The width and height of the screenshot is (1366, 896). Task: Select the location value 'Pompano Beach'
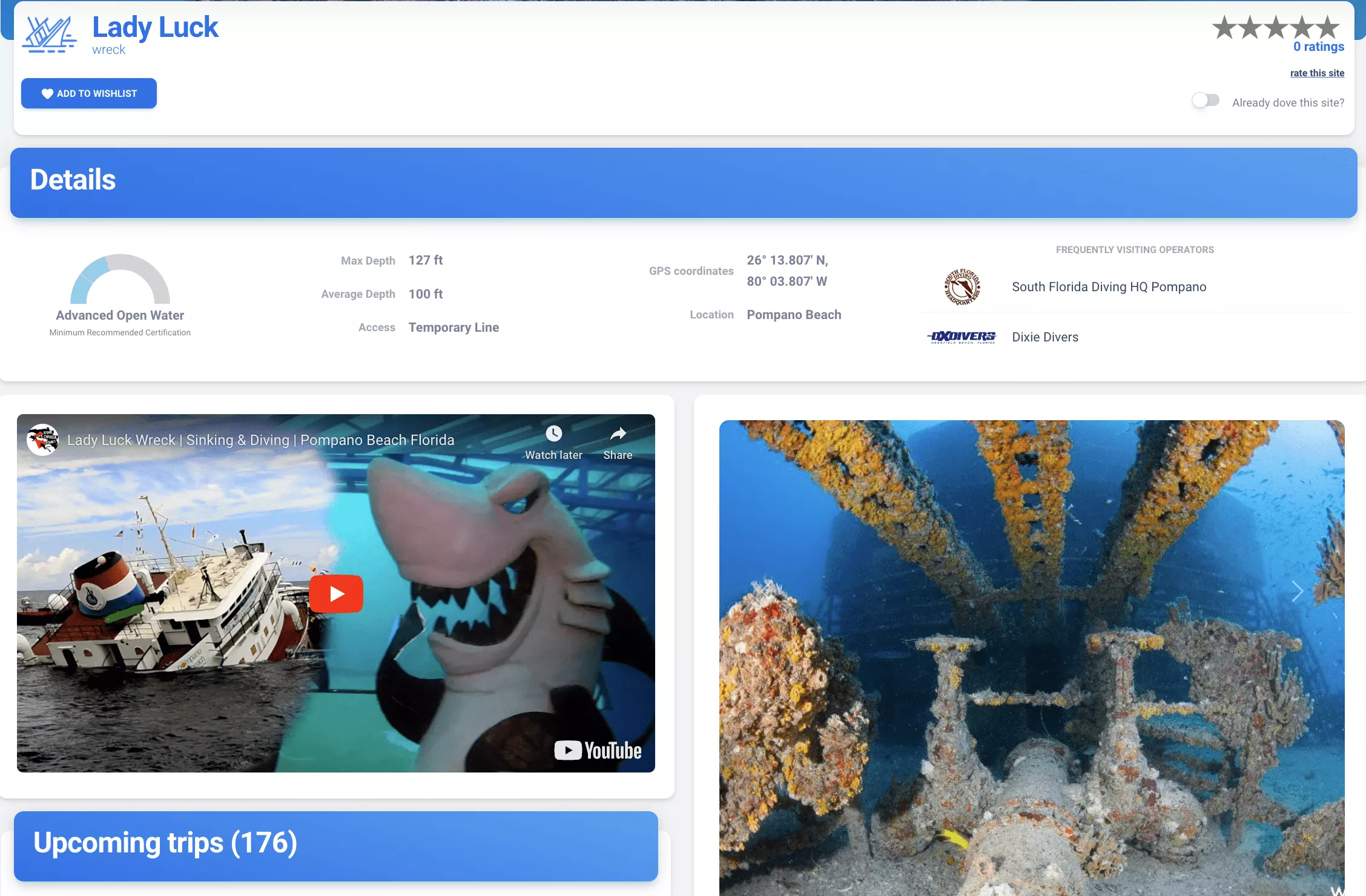(x=794, y=315)
